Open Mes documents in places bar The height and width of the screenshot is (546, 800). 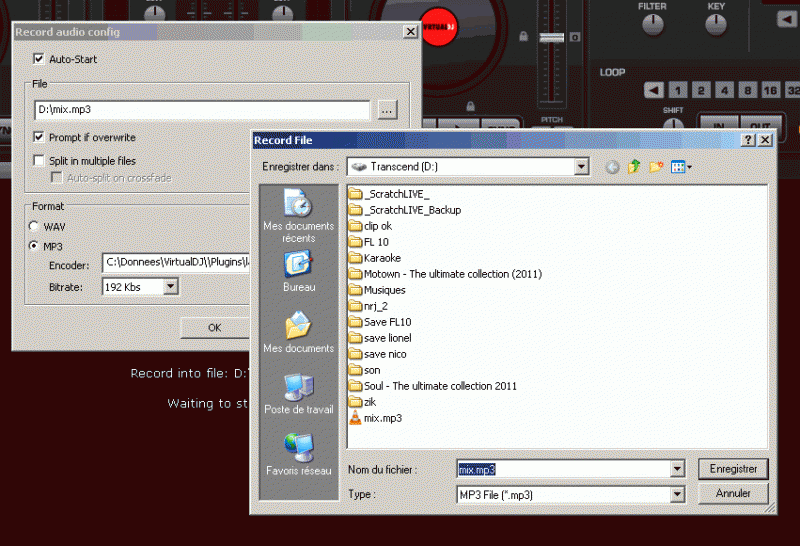click(298, 332)
